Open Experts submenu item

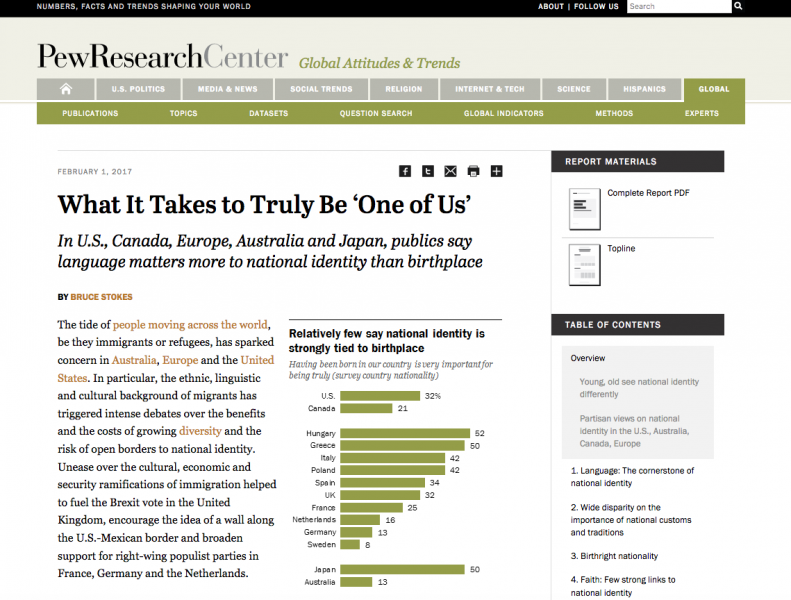(x=702, y=114)
